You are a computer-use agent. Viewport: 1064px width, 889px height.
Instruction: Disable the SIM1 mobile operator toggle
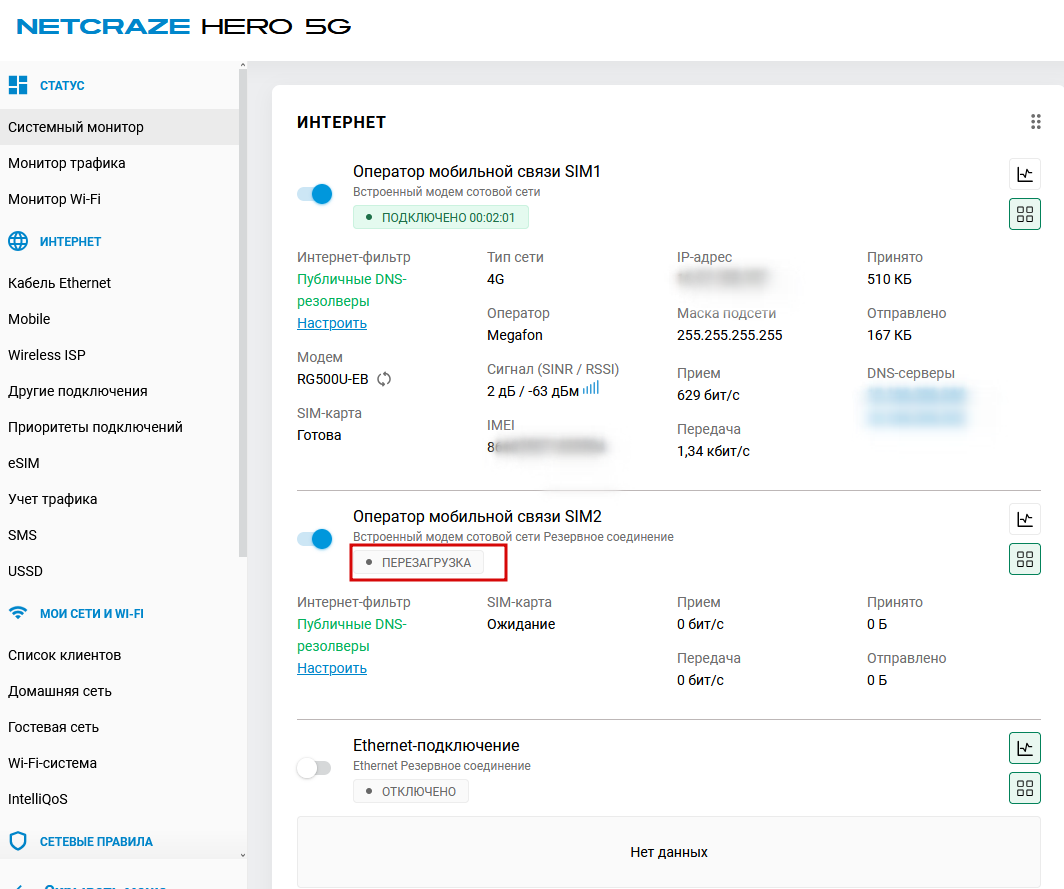click(x=314, y=194)
